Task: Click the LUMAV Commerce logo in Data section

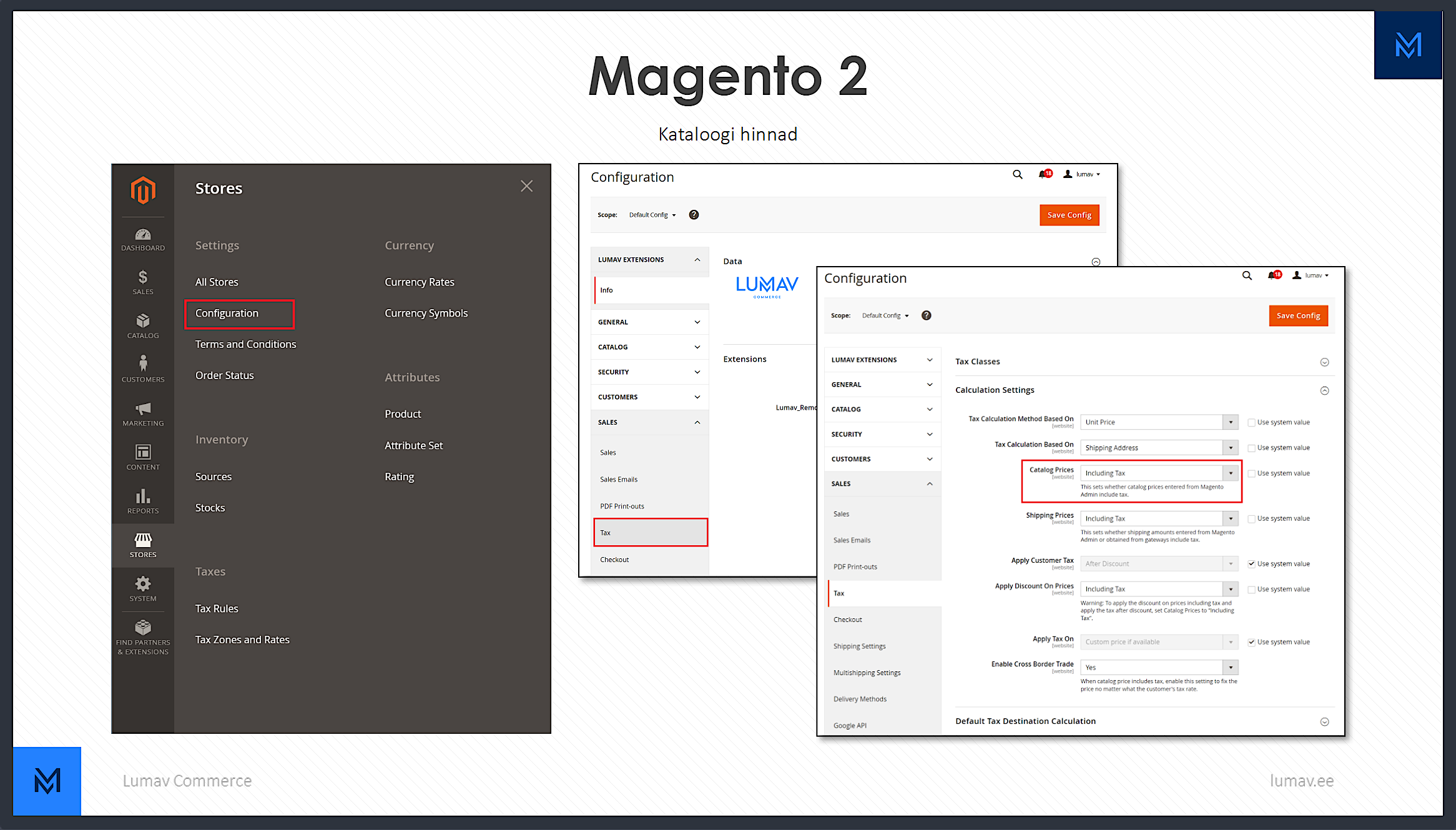Action: pyautogui.click(x=767, y=287)
